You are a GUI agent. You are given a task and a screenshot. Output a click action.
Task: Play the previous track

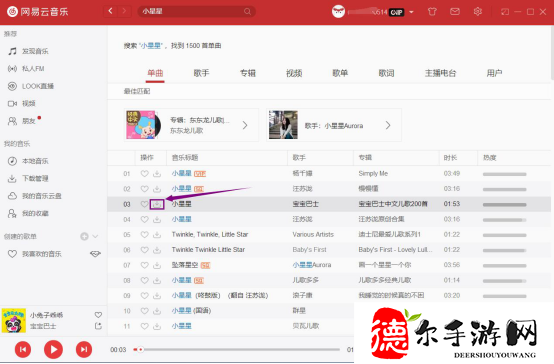23,350
